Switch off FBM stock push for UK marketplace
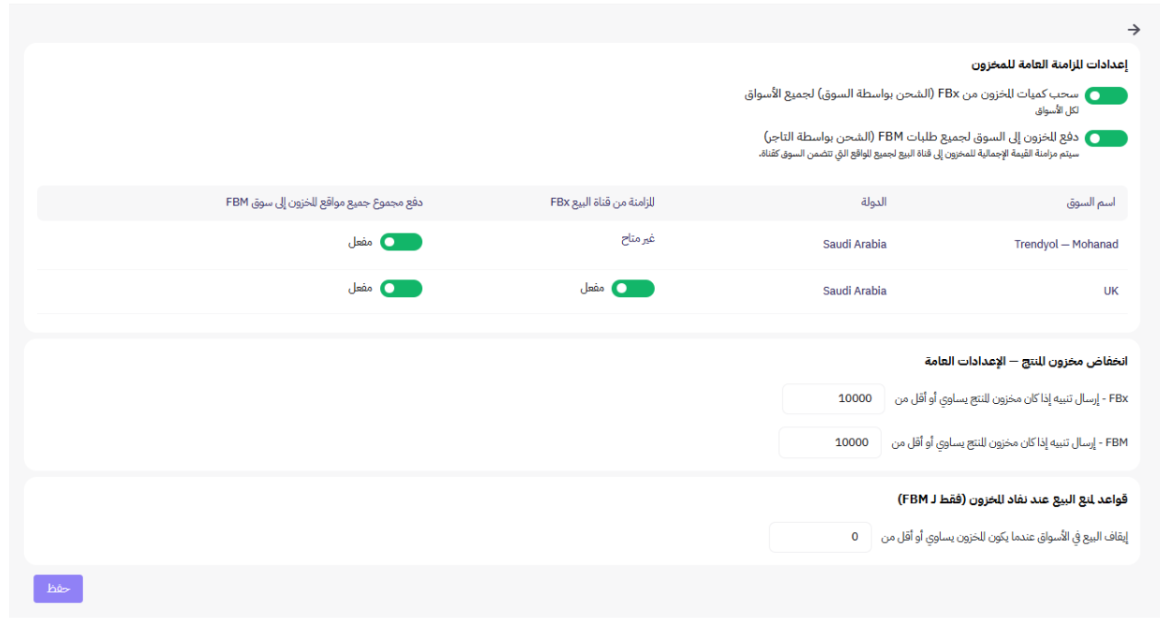1174x637 pixels. click(x=401, y=288)
